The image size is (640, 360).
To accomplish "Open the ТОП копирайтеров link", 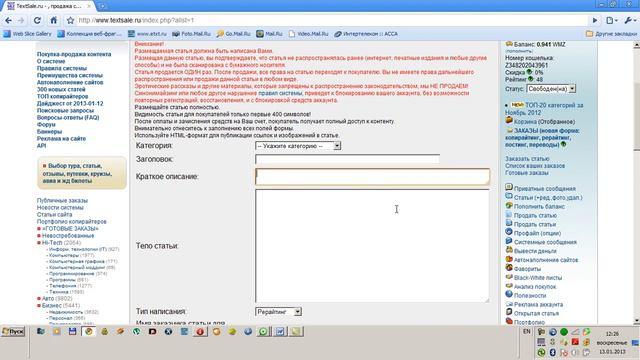I will (62, 96).
